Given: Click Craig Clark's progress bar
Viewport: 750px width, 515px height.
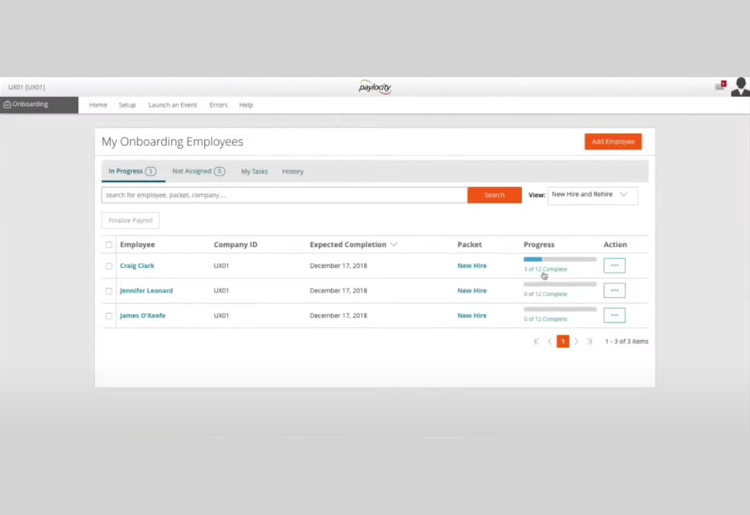Looking at the screenshot, I should click(560, 260).
